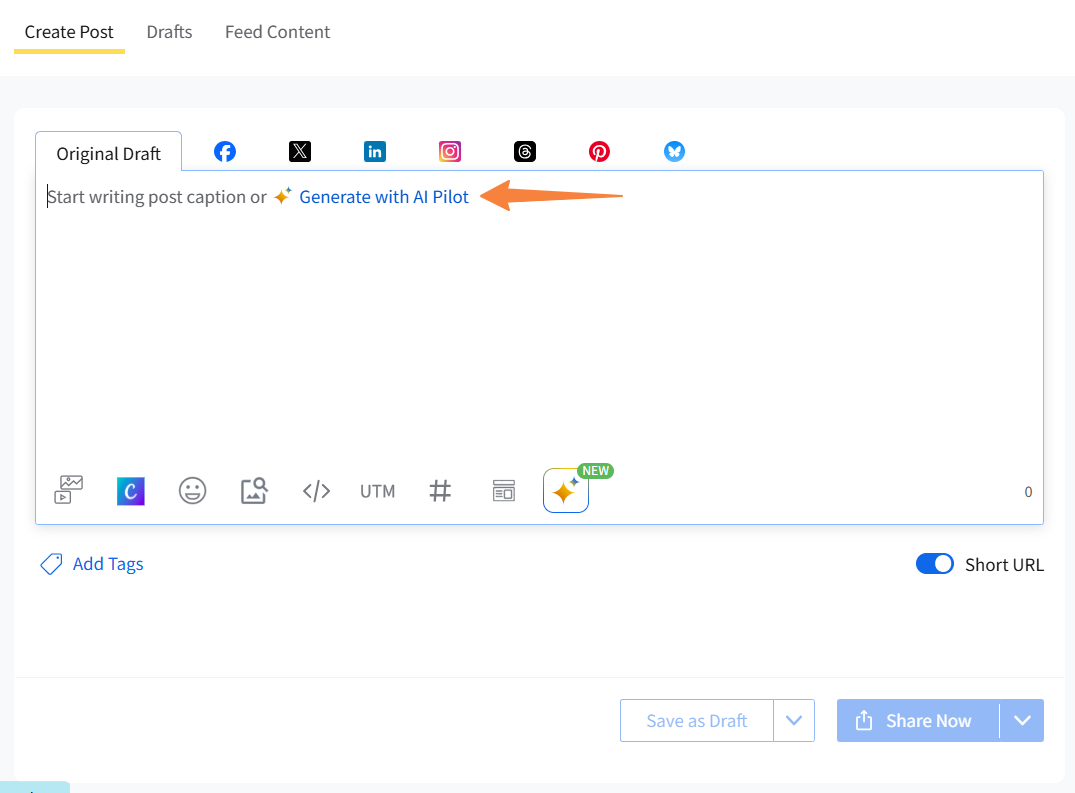This screenshot has height=793, width=1075.
Task: Open the Canva design icon
Action: click(x=131, y=491)
